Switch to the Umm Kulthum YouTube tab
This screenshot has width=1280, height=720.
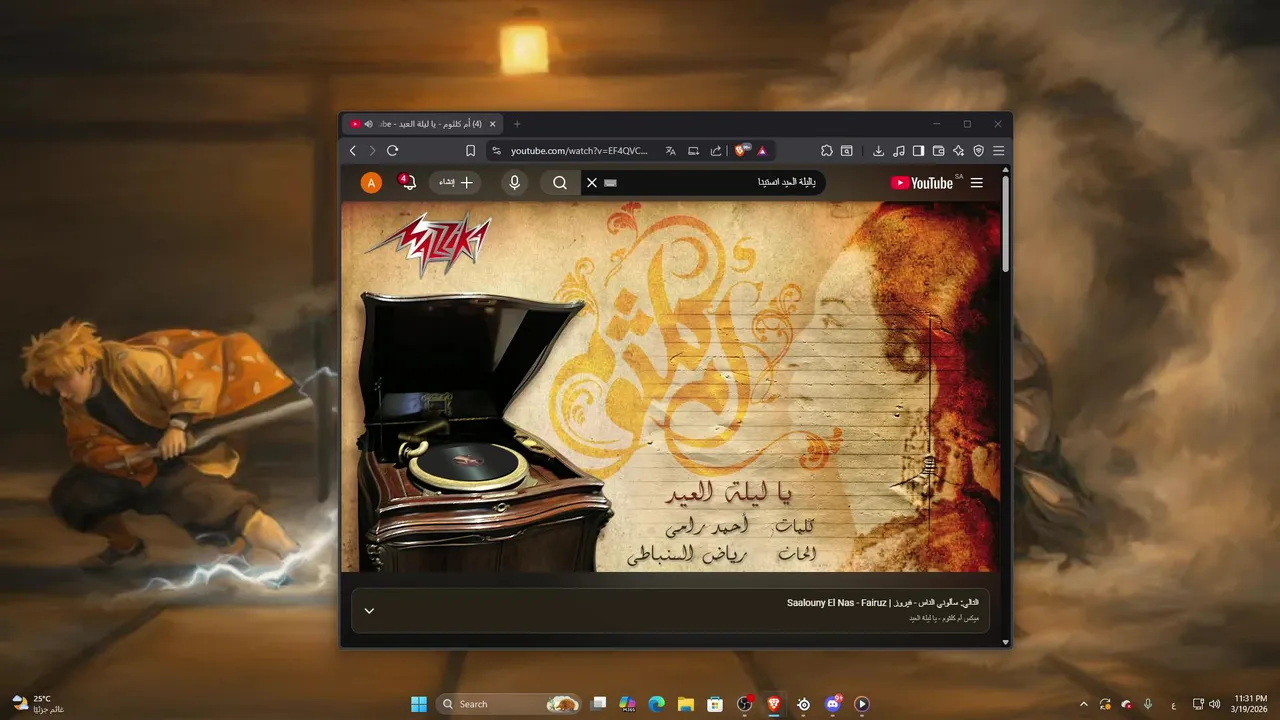422,124
